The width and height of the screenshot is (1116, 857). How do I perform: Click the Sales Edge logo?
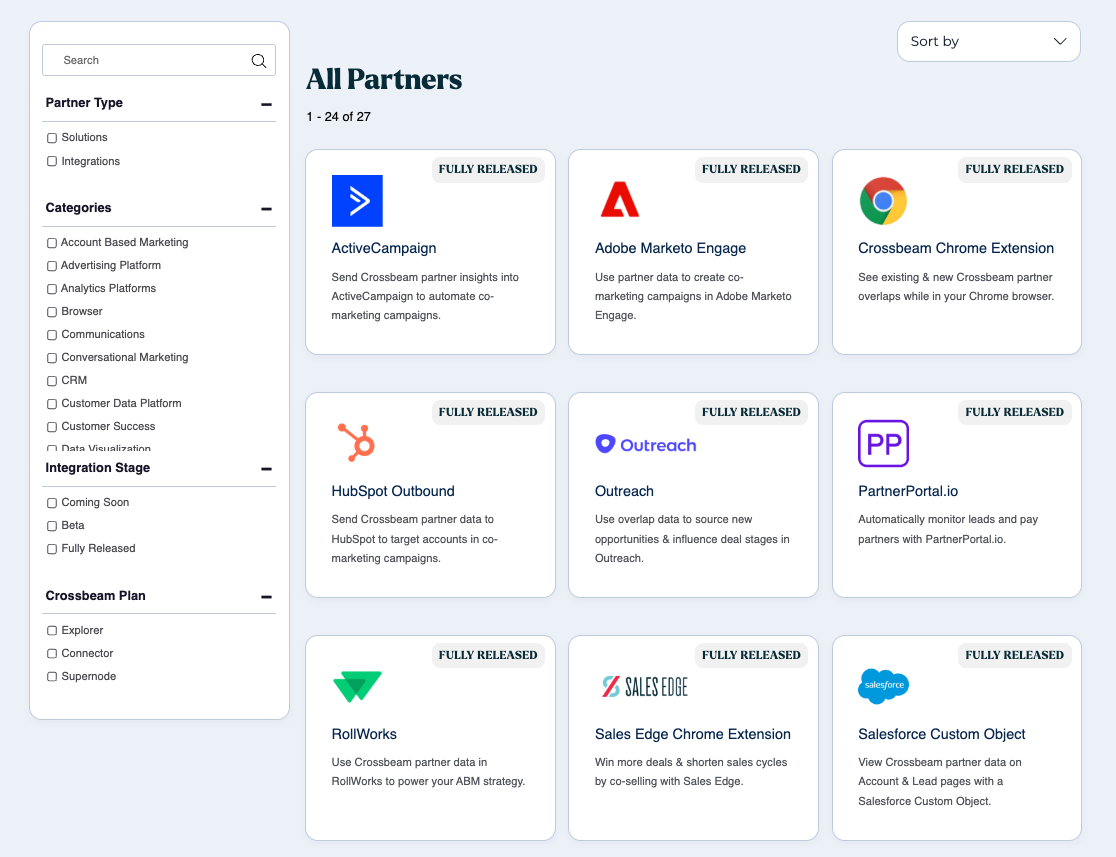point(645,686)
